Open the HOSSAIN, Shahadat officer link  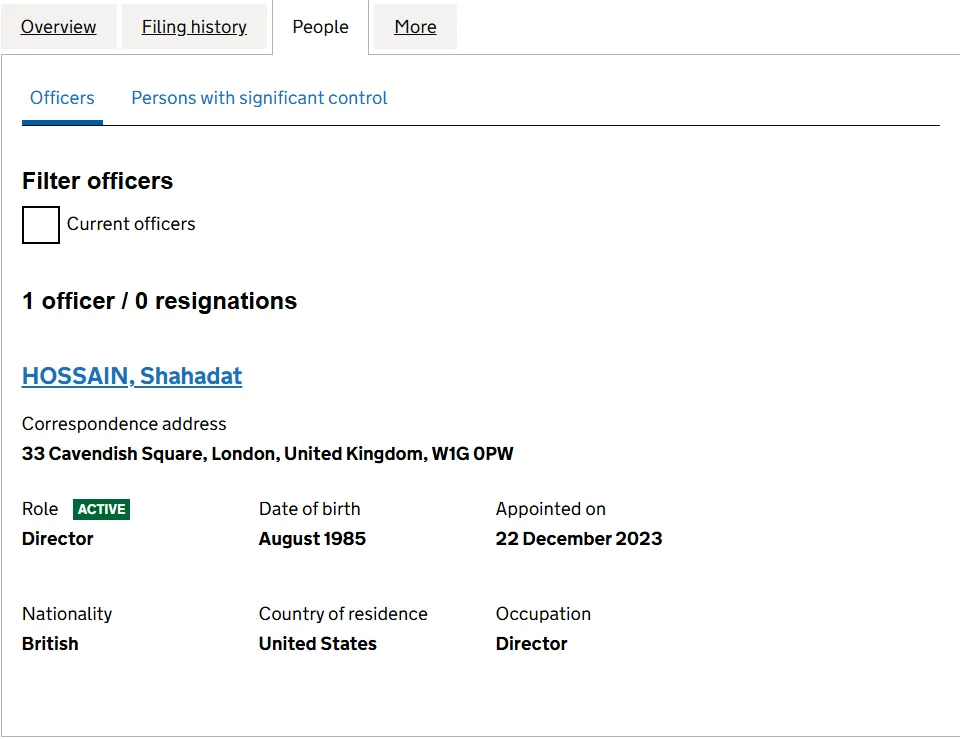coord(132,376)
